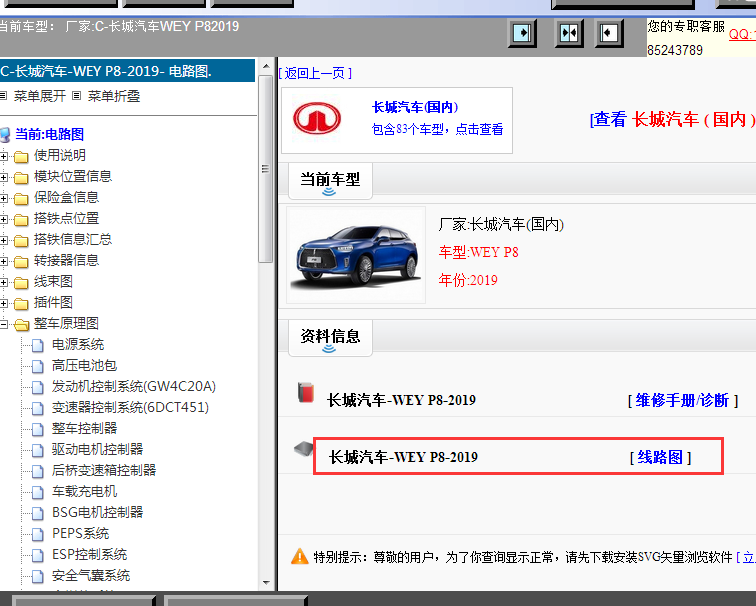756x606 pixels.
Task: Click the 当前:电路图 tree root
Action: pos(49,135)
